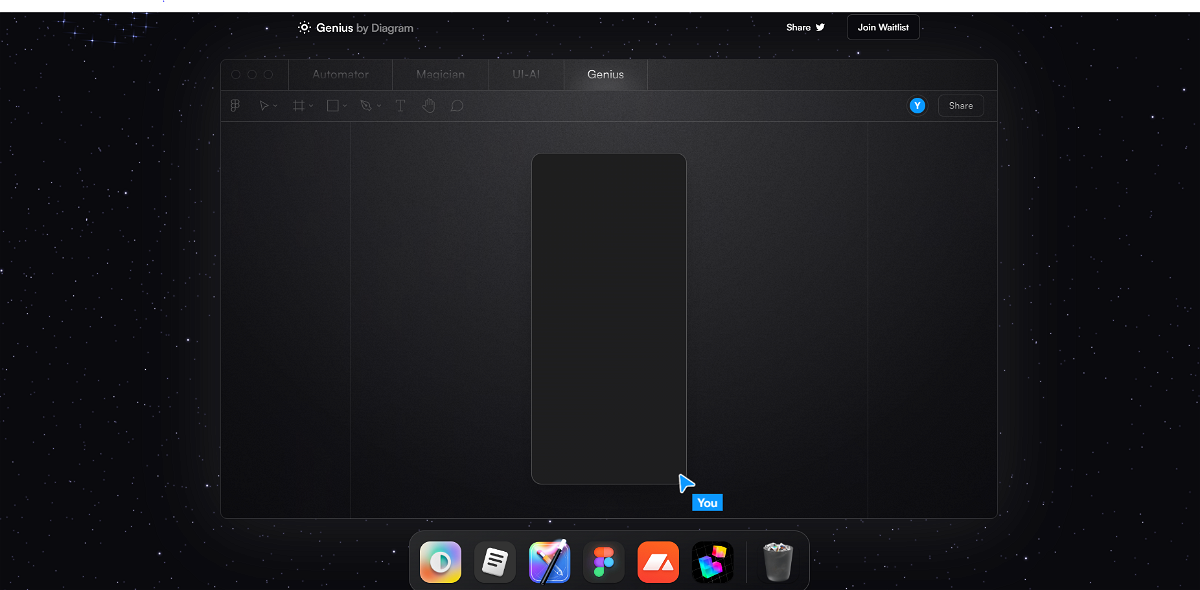Viewport: 1200px width, 590px height.
Task: Select the Pen tool
Action: coord(366,105)
